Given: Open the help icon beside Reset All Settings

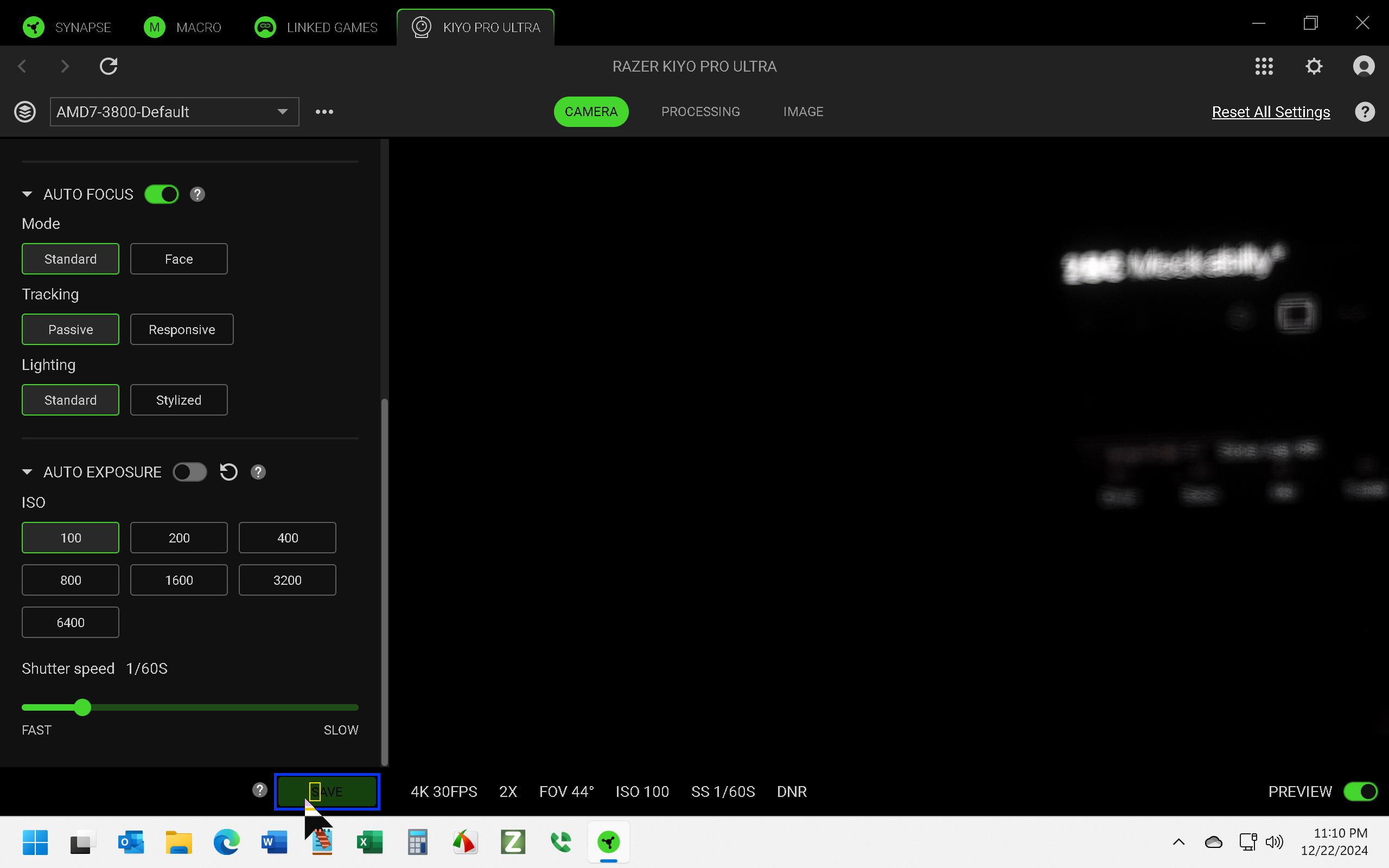Looking at the screenshot, I should click(1365, 112).
